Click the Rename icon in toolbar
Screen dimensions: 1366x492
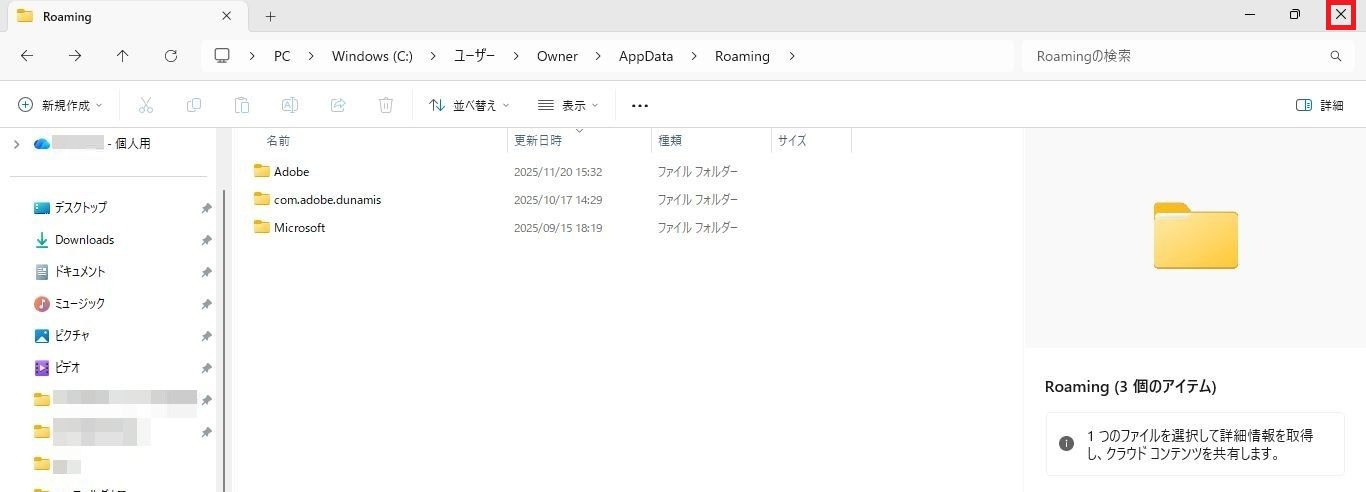290,105
